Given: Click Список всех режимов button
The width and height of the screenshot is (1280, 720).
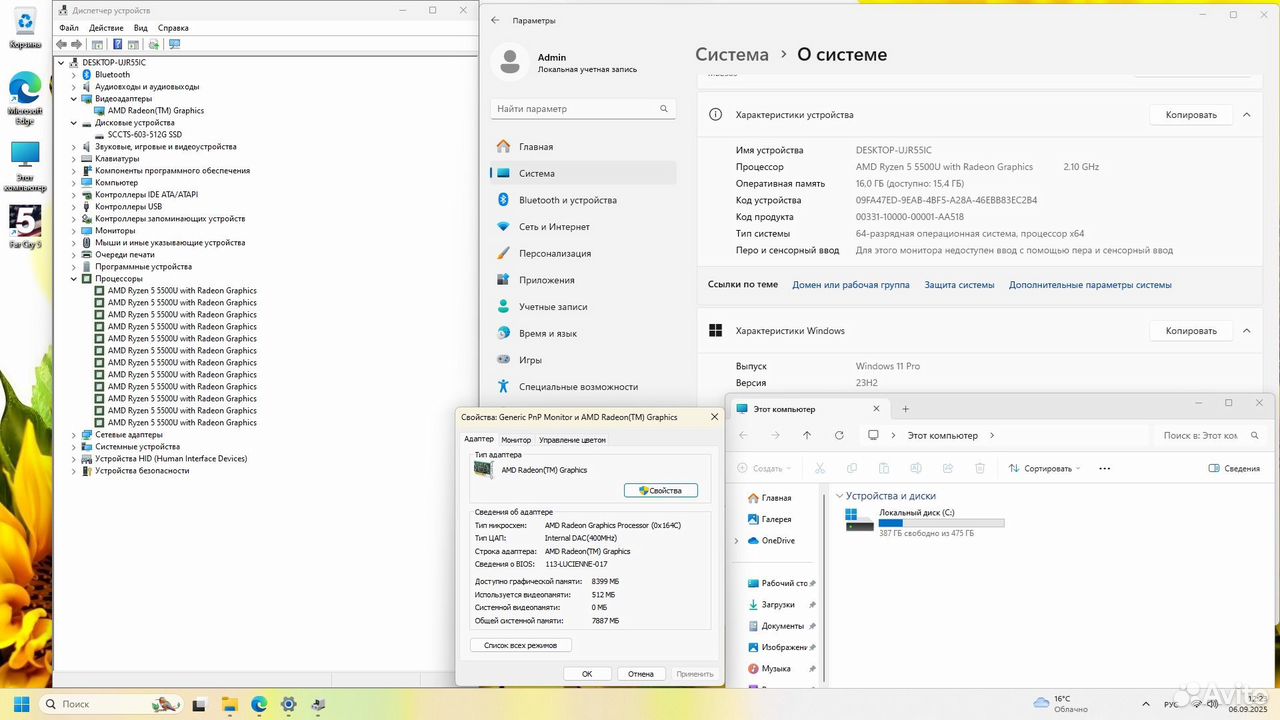Looking at the screenshot, I should [x=520, y=646].
